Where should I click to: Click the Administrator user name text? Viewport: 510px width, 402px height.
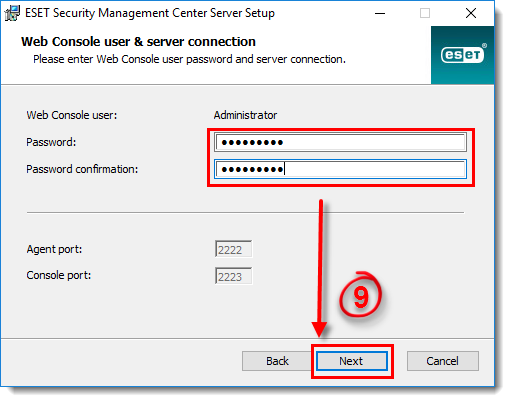[x=245, y=115]
